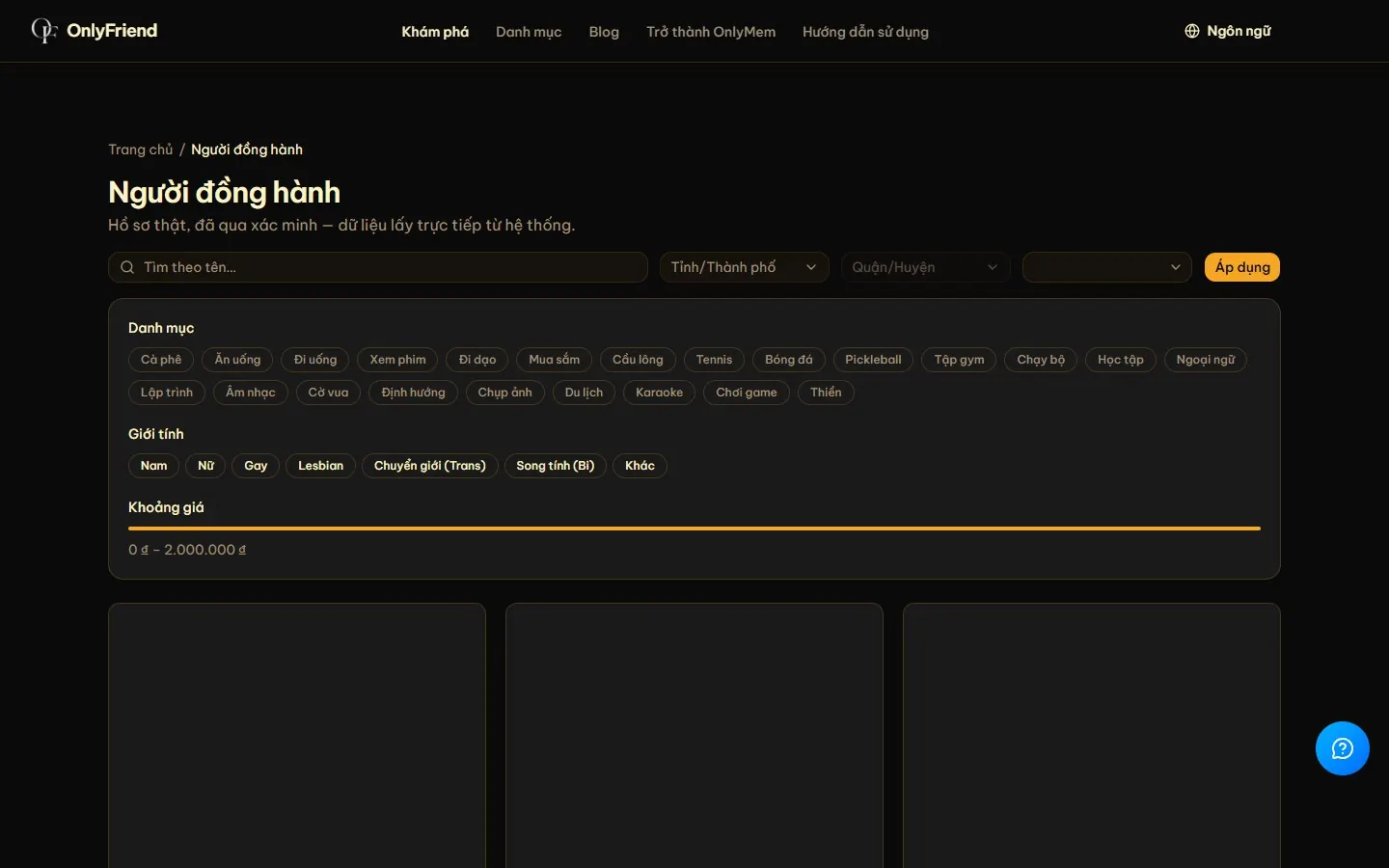The image size is (1389, 868).
Task: Toggle the Tennis category chip
Action: [x=714, y=360]
